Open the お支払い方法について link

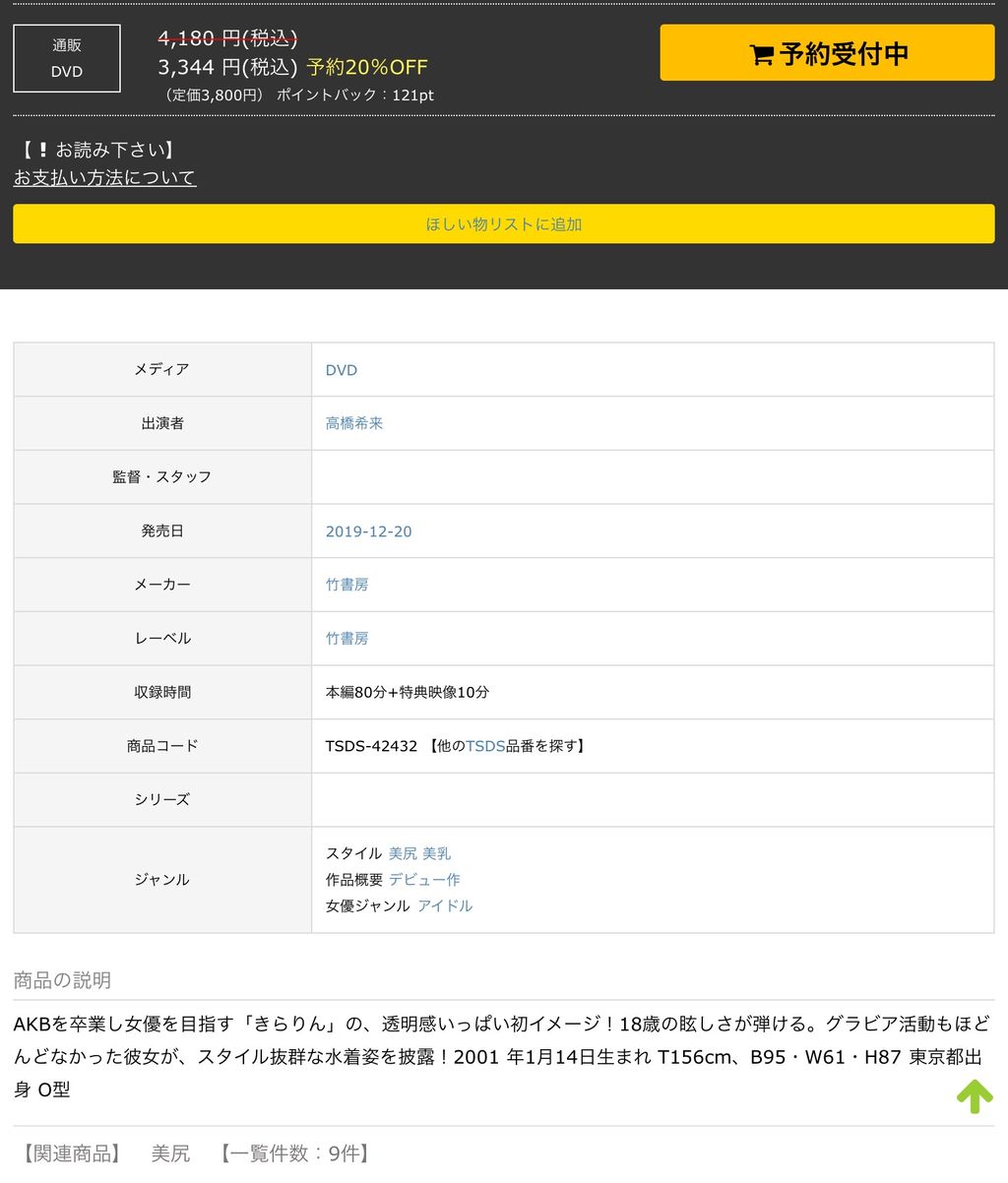(x=104, y=177)
